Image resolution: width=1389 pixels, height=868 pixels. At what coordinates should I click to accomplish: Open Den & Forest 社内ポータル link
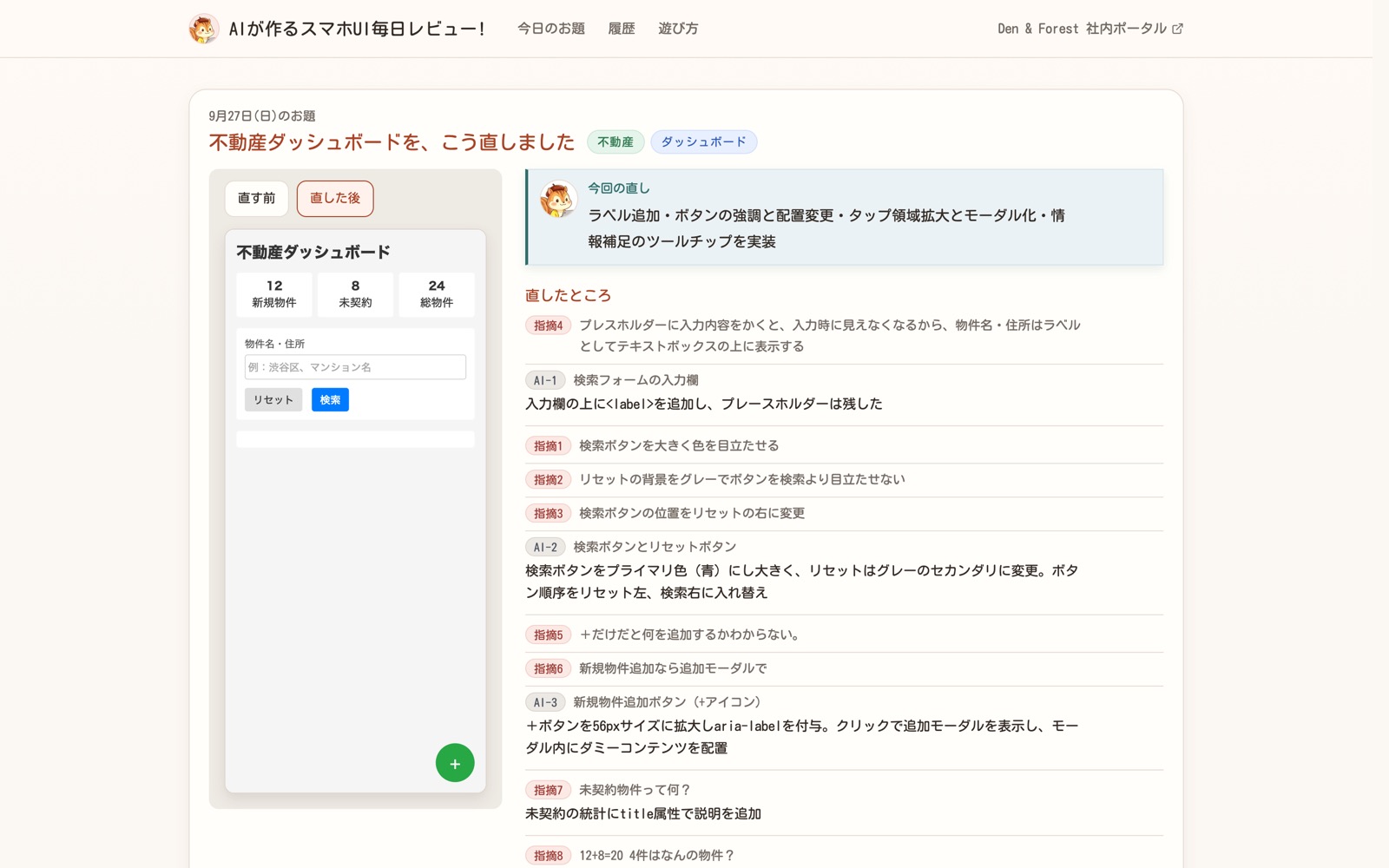pos(1089,29)
